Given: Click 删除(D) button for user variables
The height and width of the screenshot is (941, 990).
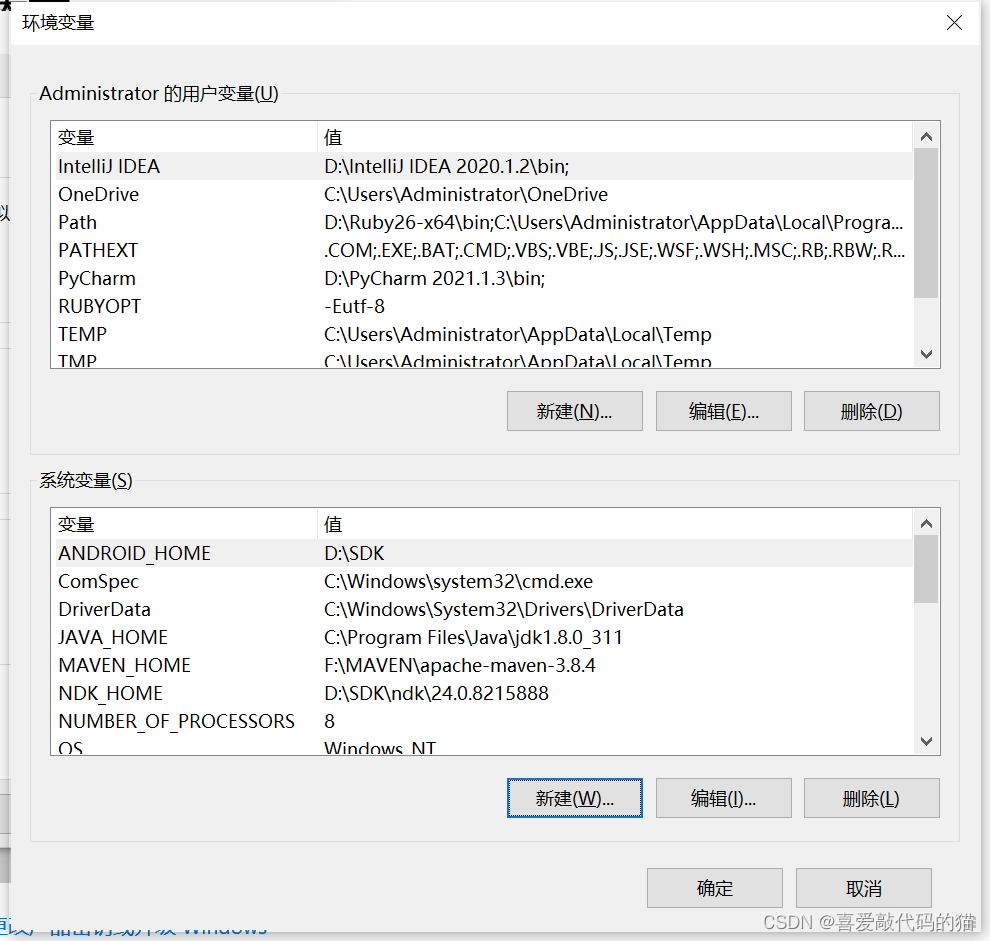Looking at the screenshot, I should [871, 411].
